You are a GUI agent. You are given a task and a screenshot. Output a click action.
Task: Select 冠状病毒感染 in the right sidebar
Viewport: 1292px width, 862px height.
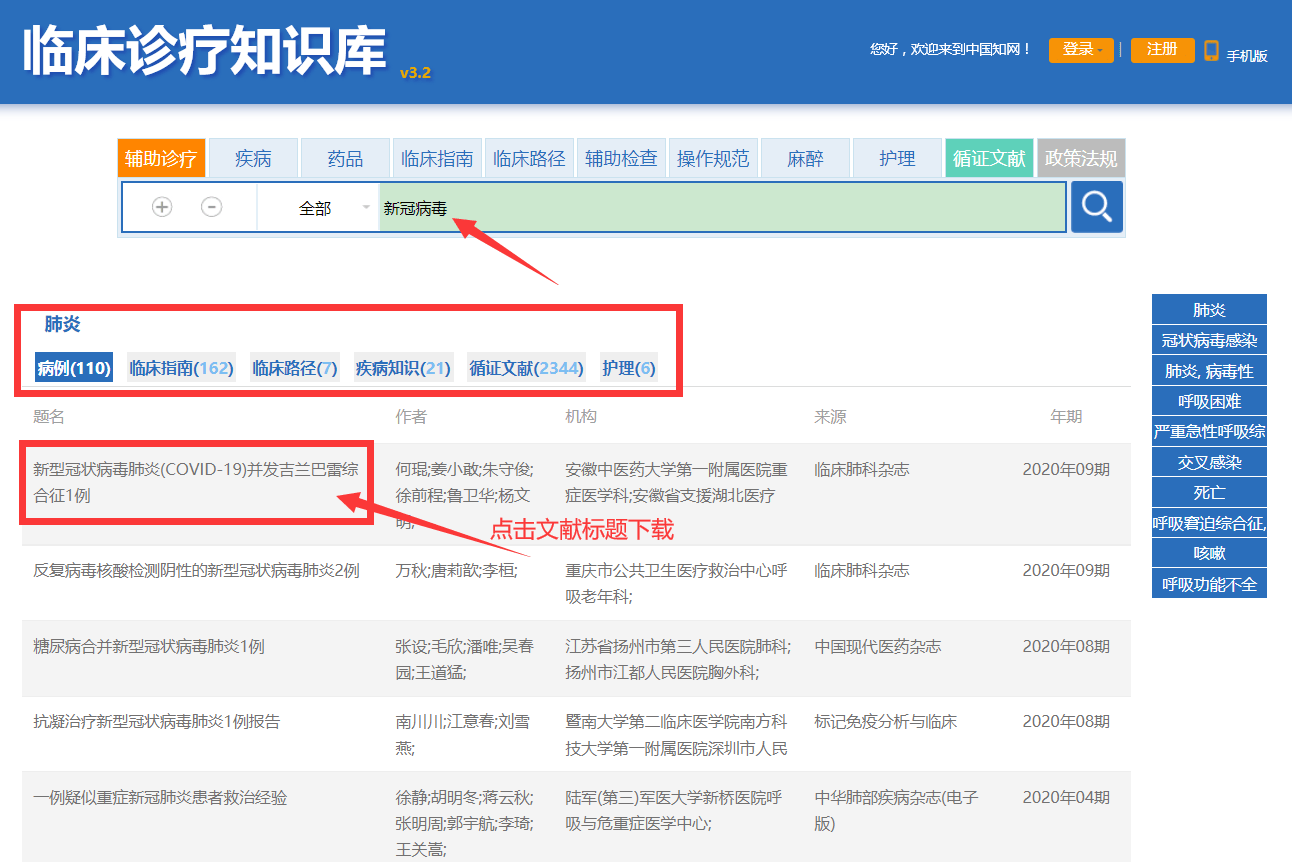(x=1209, y=338)
